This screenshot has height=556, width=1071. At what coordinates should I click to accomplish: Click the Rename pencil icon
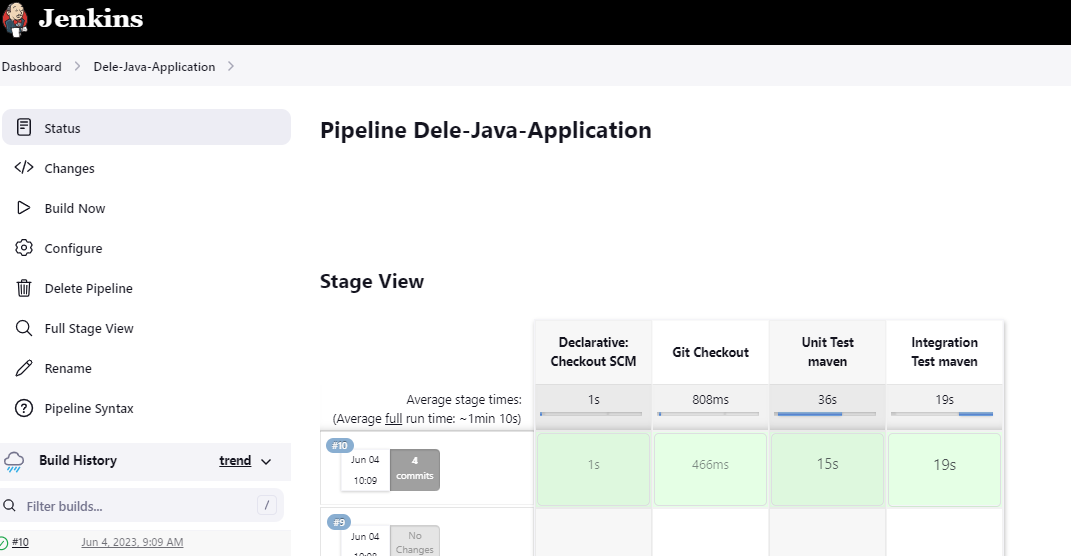(25, 368)
